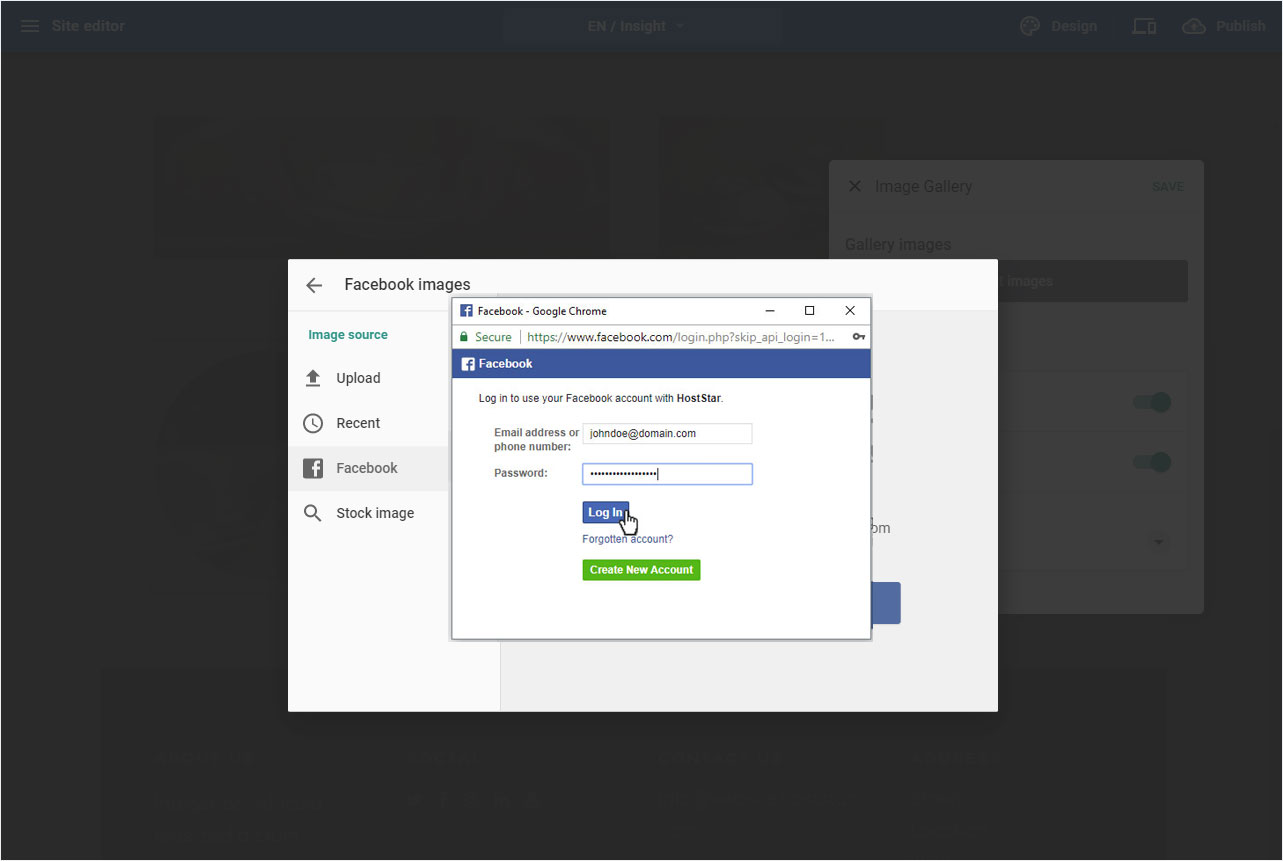Click the Facebook favicon in the popup title bar
This screenshot has height=861, width=1283.
pyautogui.click(x=466, y=311)
